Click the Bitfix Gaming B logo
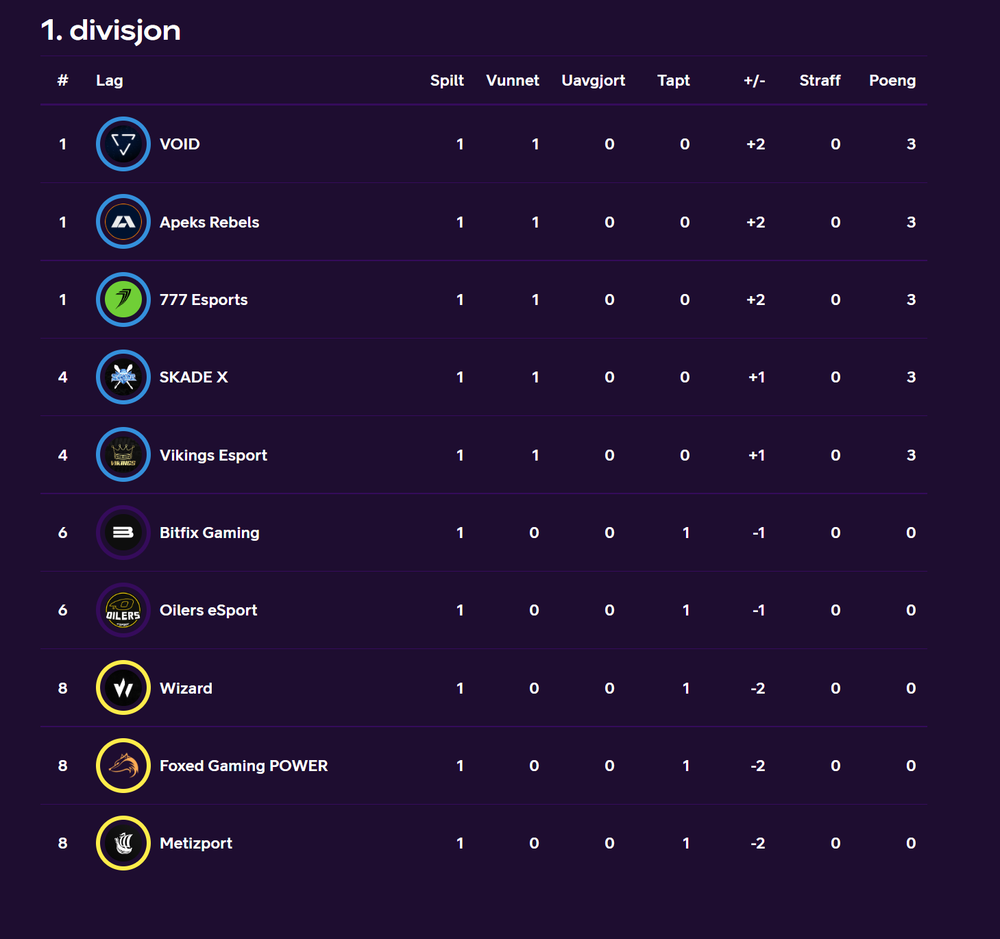This screenshot has width=1000, height=939. pos(123,532)
